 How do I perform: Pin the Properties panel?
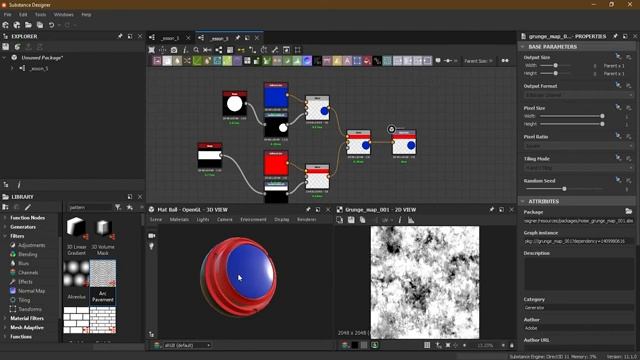(x=615, y=36)
